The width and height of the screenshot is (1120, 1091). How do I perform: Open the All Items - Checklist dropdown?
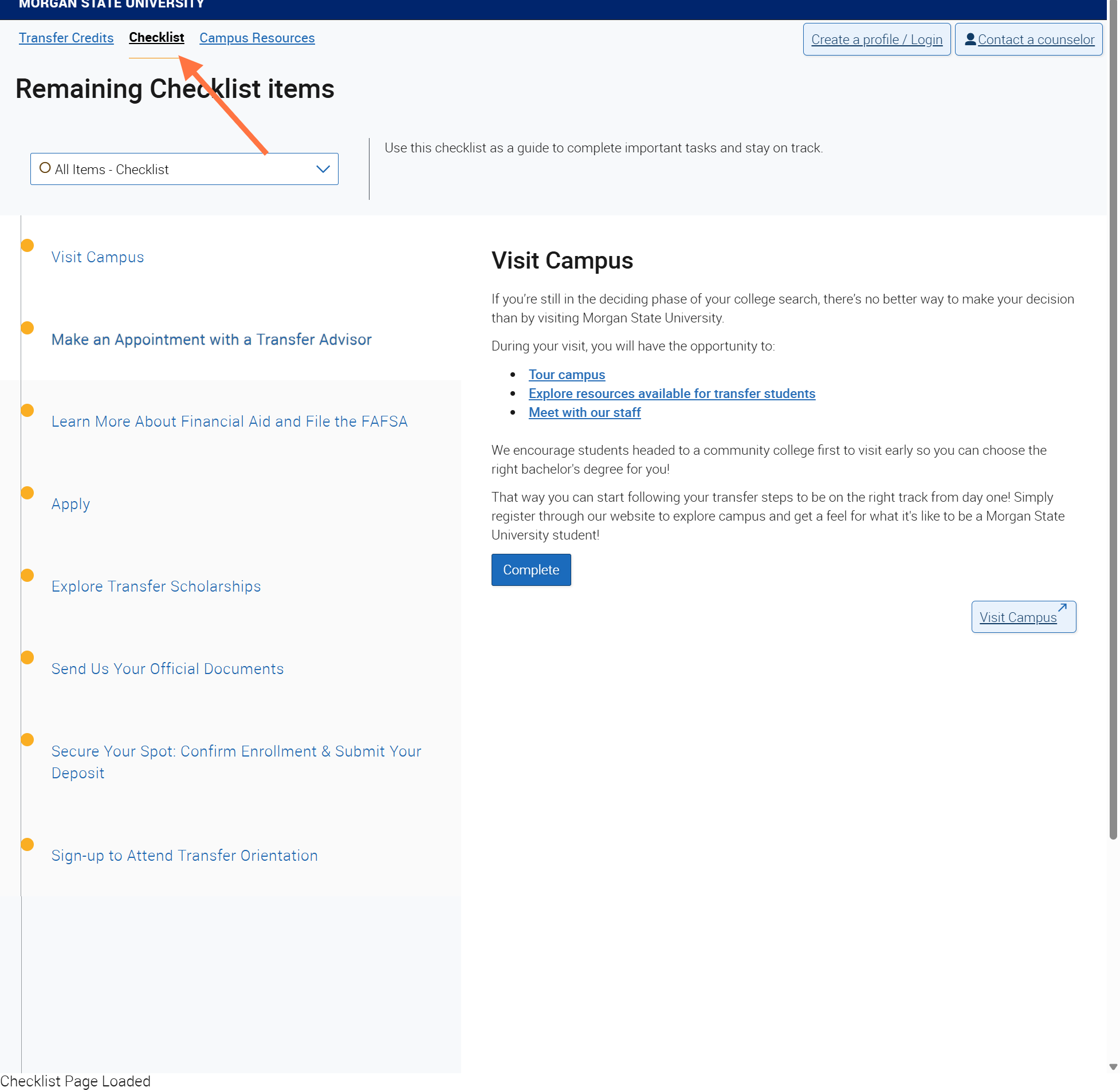pyautogui.click(x=184, y=169)
